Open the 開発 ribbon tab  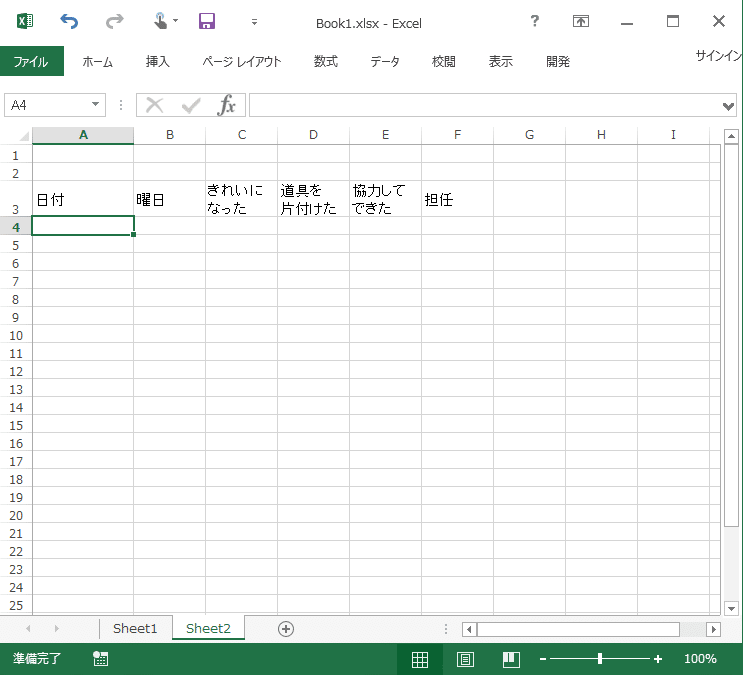tap(558, 62)
